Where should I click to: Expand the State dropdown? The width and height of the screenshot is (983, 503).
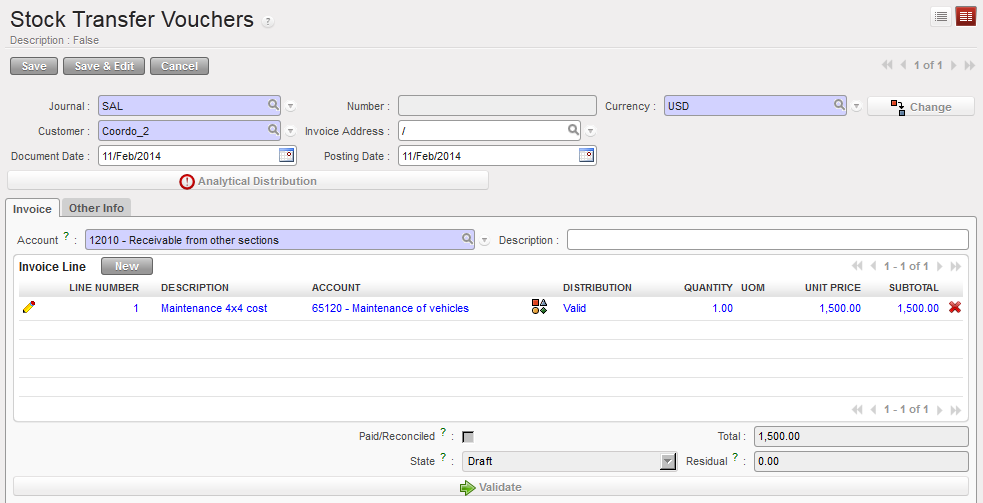[668, 461]
